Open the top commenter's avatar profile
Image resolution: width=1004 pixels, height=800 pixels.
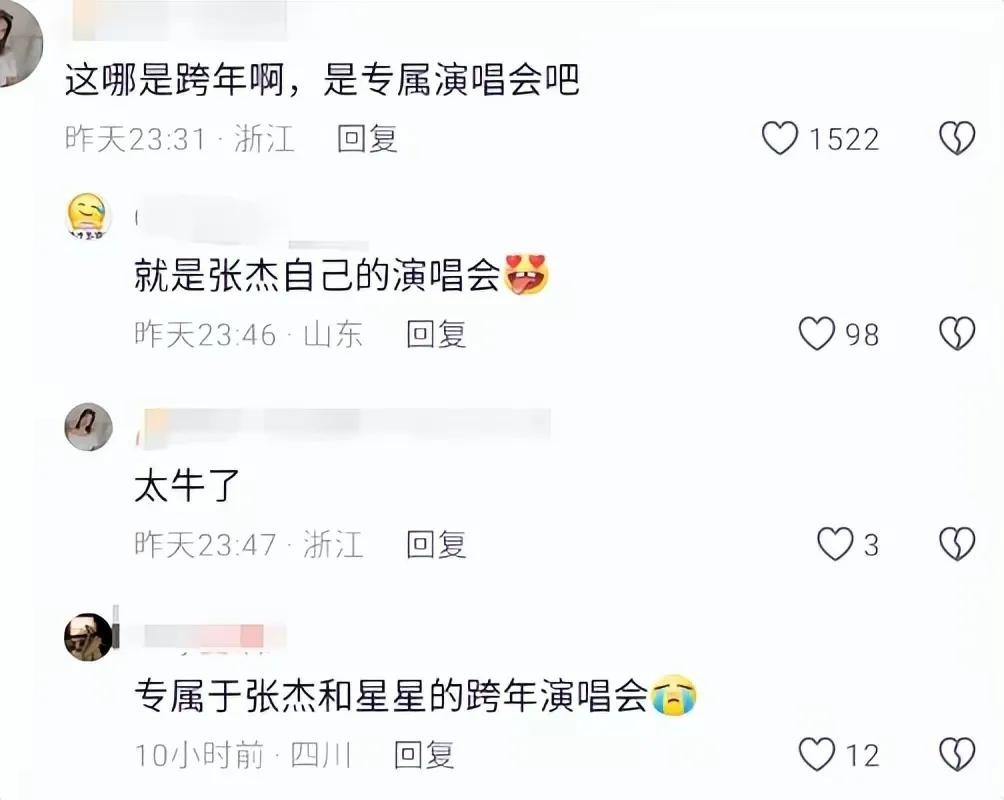coord(17,43)
